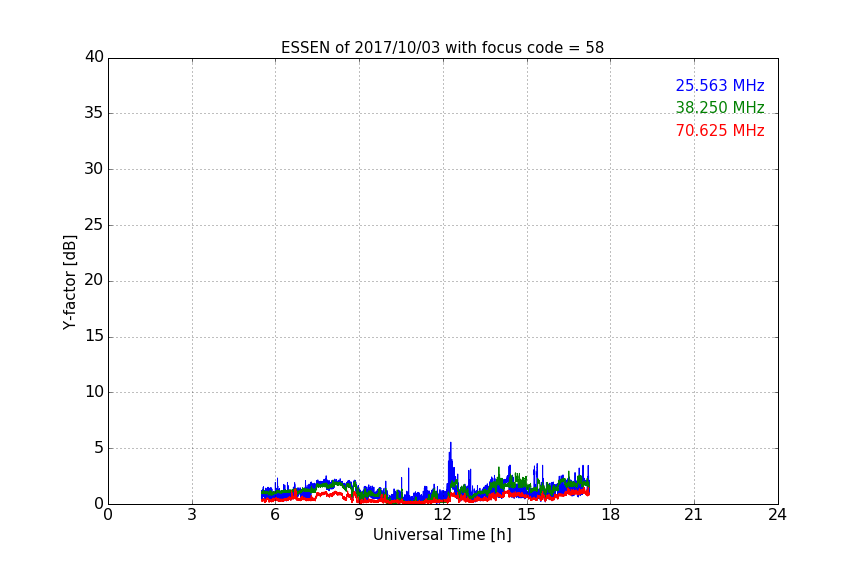Click the y-axis tick label '20'
The image size is (864, 576).
(x=94, y=280)
